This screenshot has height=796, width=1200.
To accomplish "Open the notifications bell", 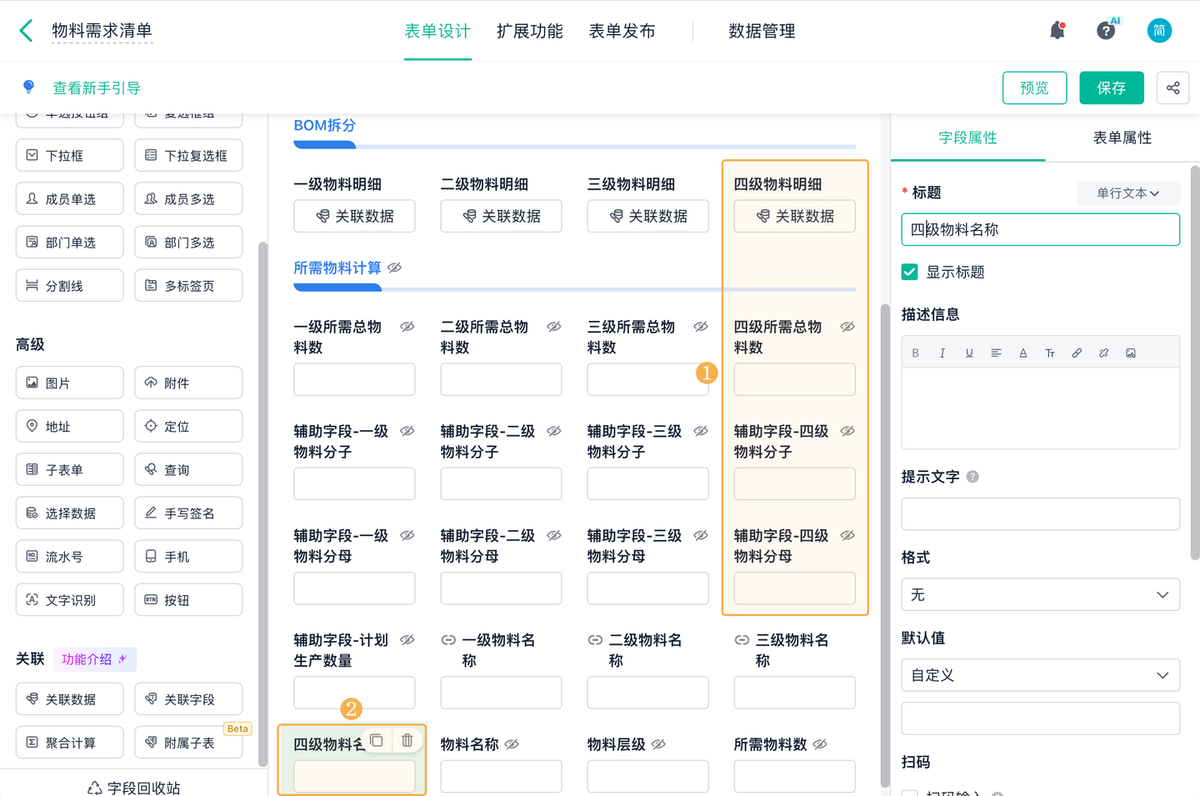I will (x=1057, y=31).
